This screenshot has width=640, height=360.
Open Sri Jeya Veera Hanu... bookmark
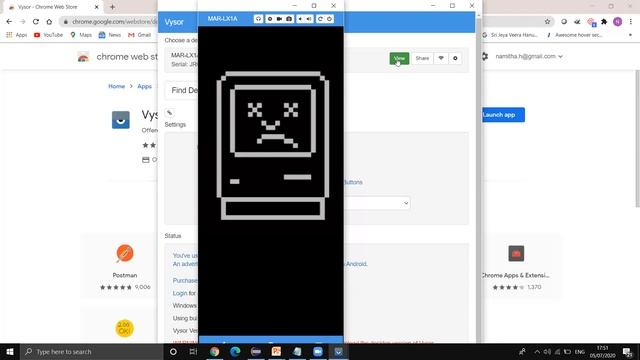click(x=510, y=35)
